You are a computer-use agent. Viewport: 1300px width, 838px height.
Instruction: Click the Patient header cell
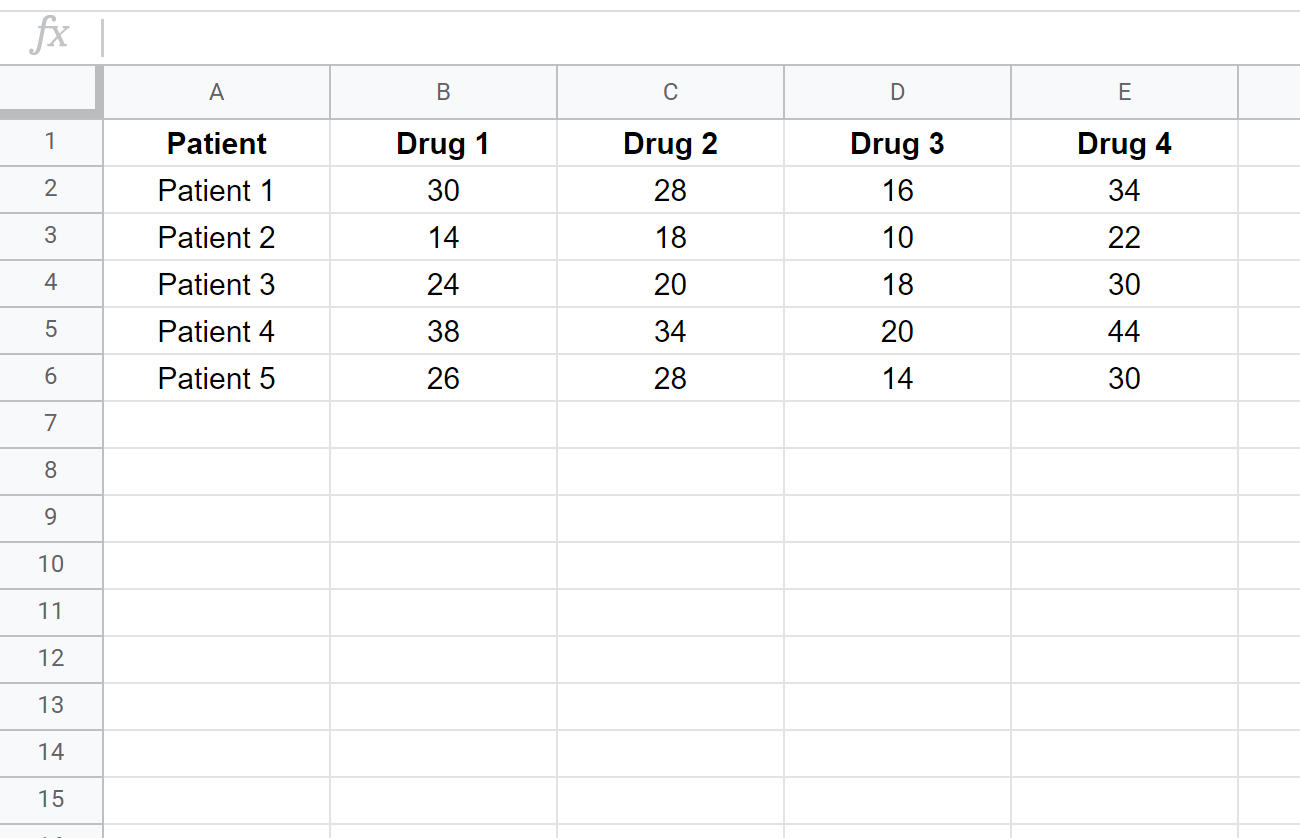point(217,143)
